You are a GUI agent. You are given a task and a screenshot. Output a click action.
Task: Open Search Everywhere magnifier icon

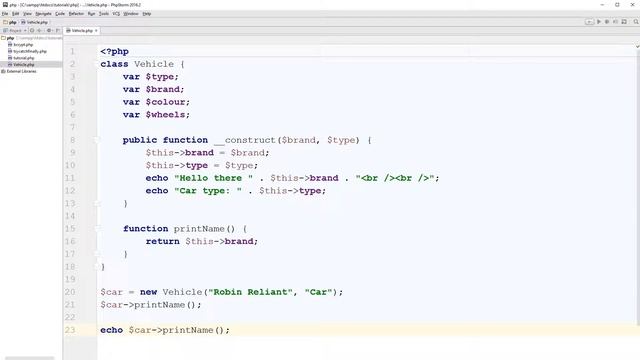(x=636, y=22)
